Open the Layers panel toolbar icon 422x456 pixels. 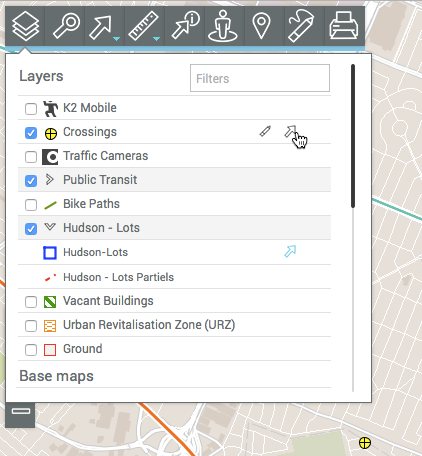[25, 26]
